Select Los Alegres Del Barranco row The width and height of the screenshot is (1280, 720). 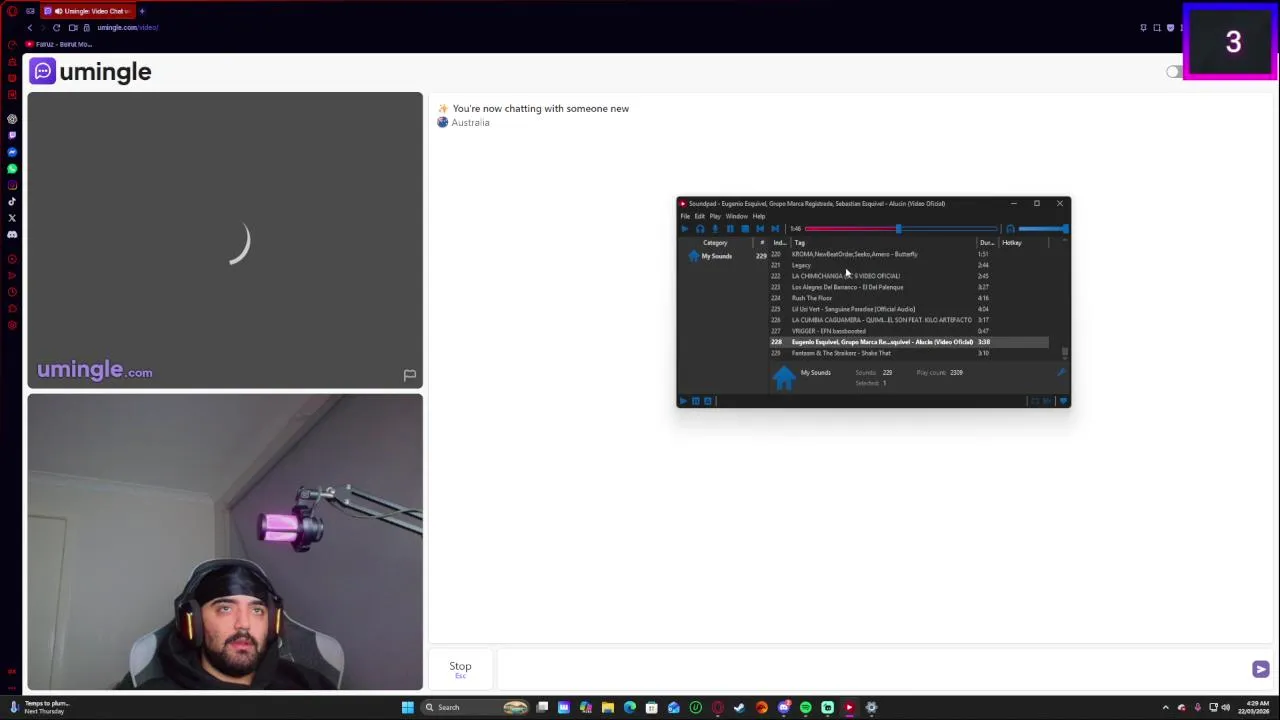tap(909, 287)
